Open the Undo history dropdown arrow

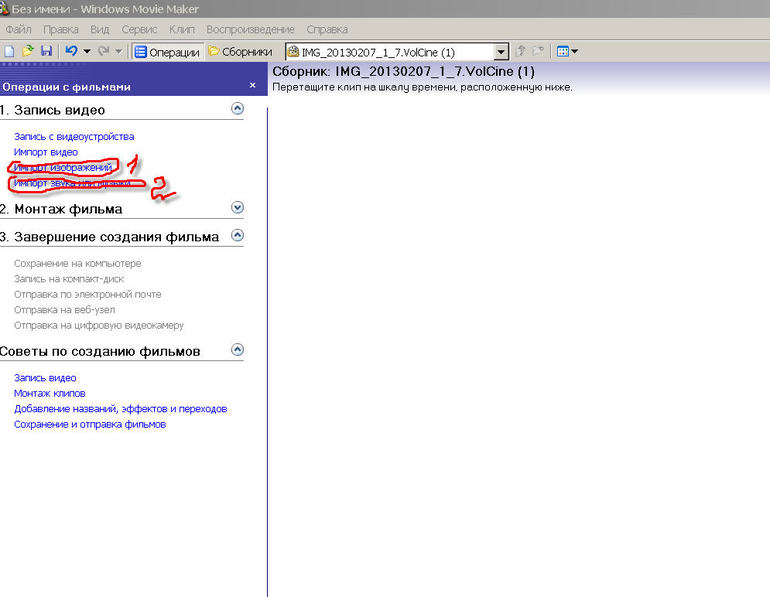click(87, 51)
